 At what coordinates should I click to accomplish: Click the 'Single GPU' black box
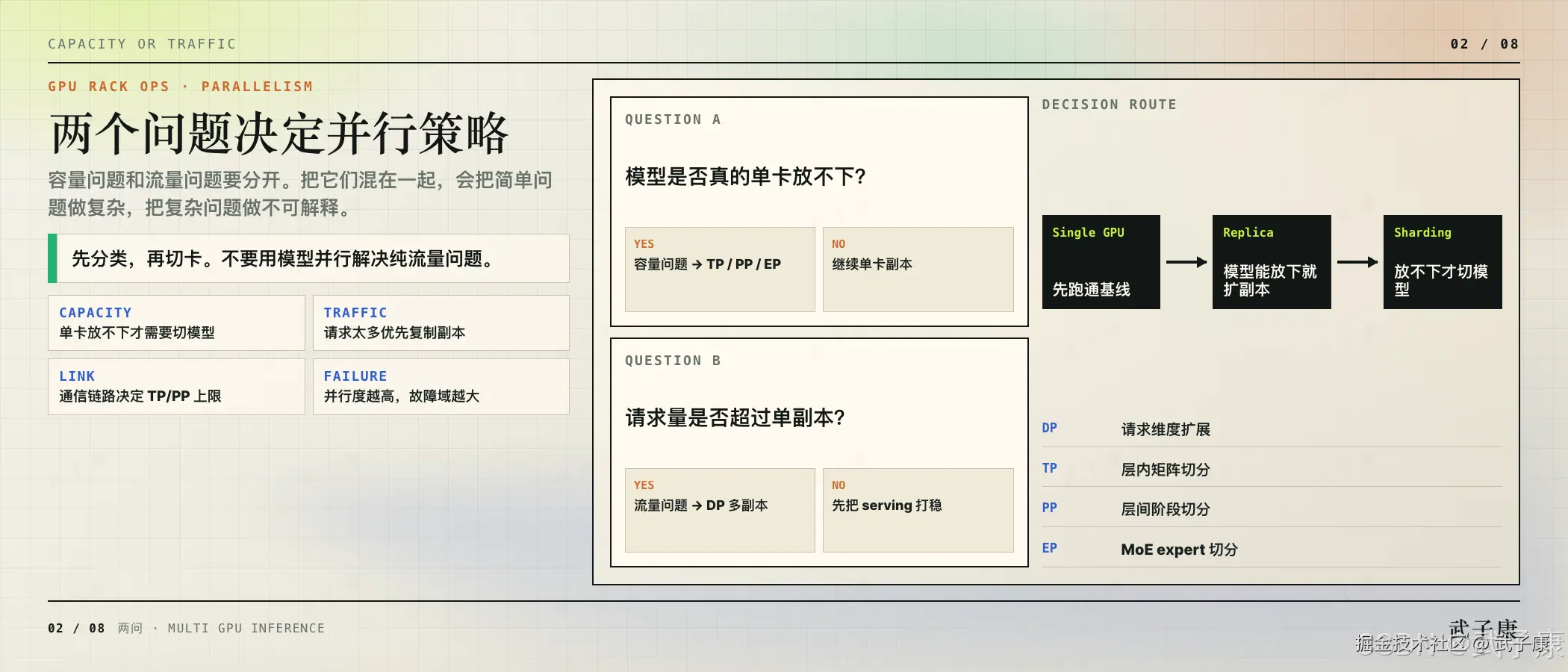click(x=1101, y=262)
